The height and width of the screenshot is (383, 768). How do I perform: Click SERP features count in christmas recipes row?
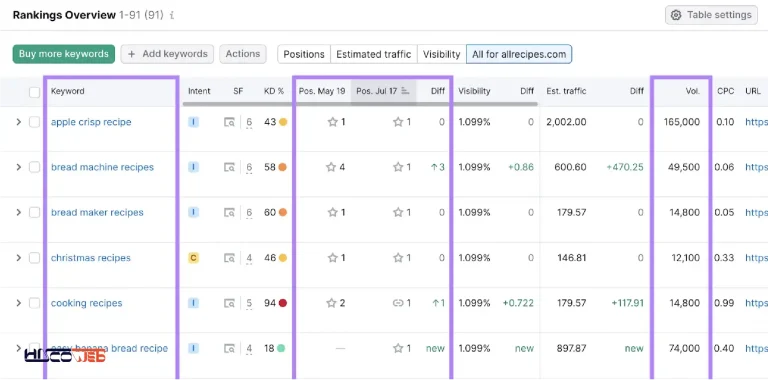pos(249,258)
